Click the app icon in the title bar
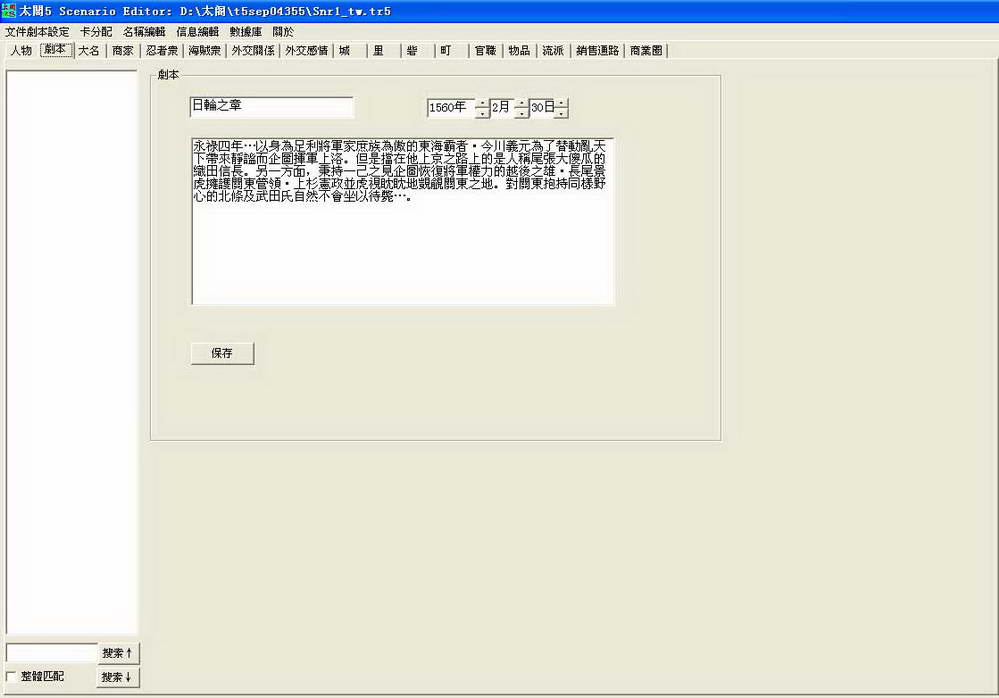 click(9, 11)
